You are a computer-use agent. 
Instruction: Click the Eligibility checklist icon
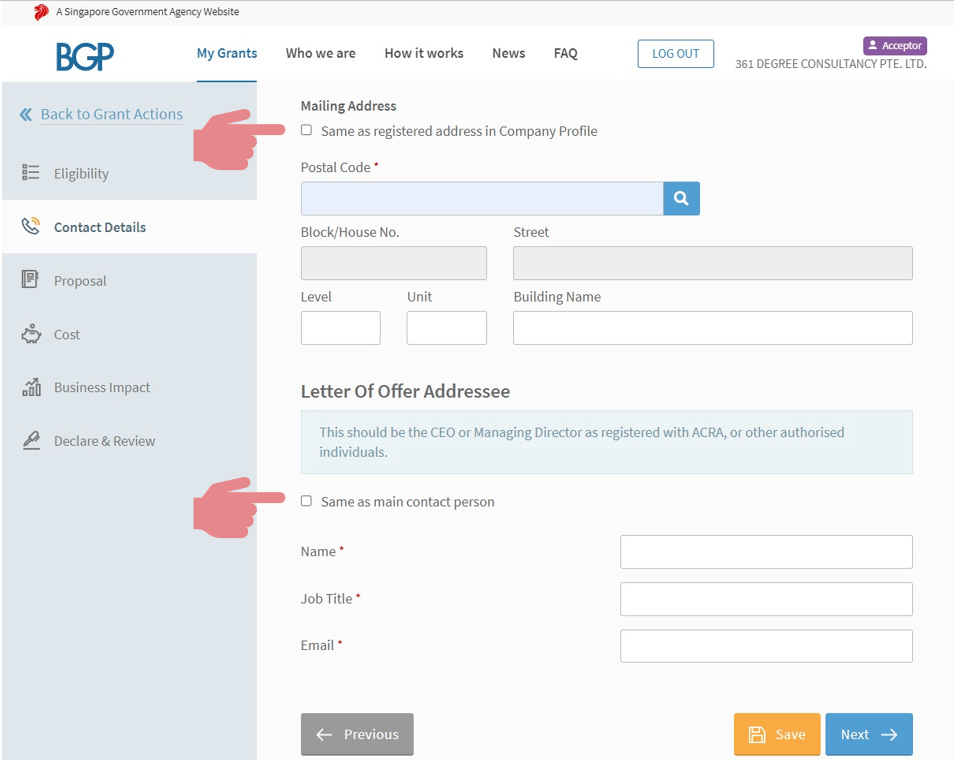[x=31, y=173]
